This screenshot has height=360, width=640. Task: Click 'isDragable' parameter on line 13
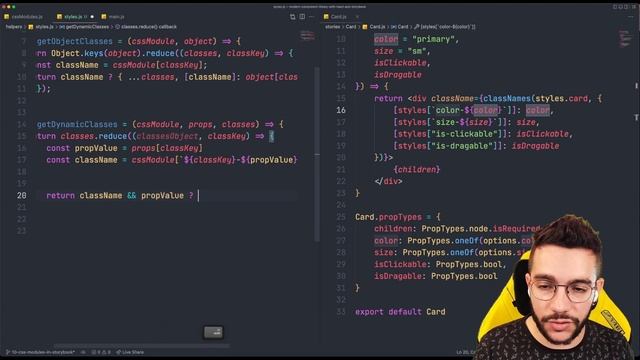398,75
